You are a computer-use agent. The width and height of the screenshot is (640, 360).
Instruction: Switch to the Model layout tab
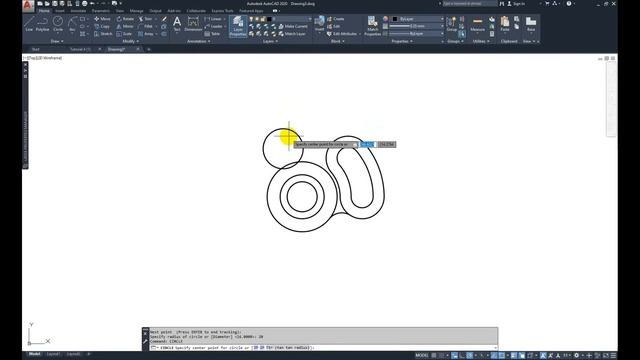(x=35, y=354)
